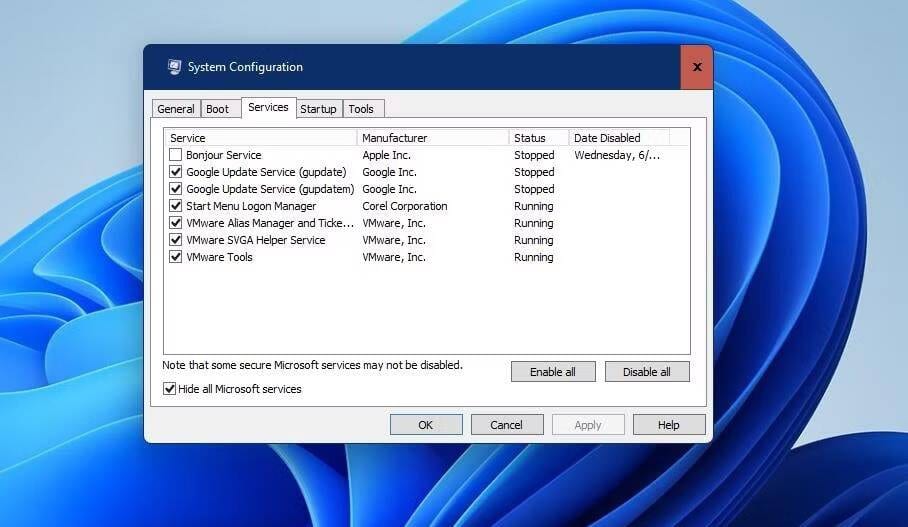Click the Apple Inc. manufacturer cell
The height and width of the screenshot is (527, 908).
point(386,155)
